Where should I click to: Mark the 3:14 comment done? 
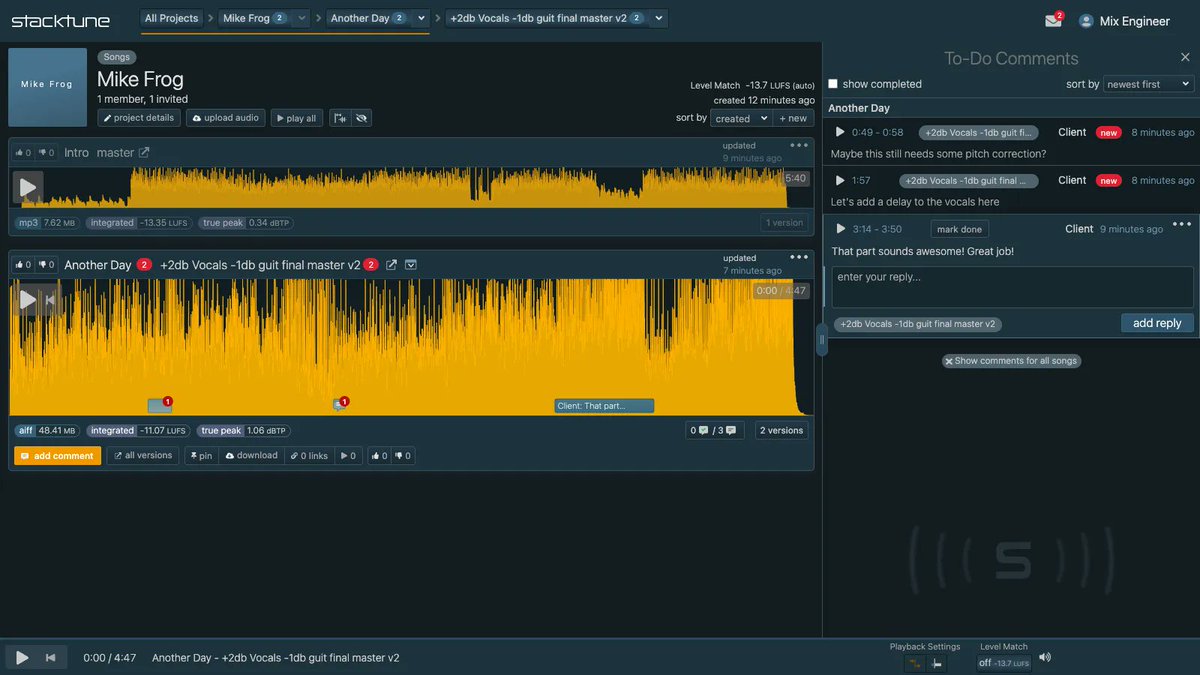tap(959, 228)
